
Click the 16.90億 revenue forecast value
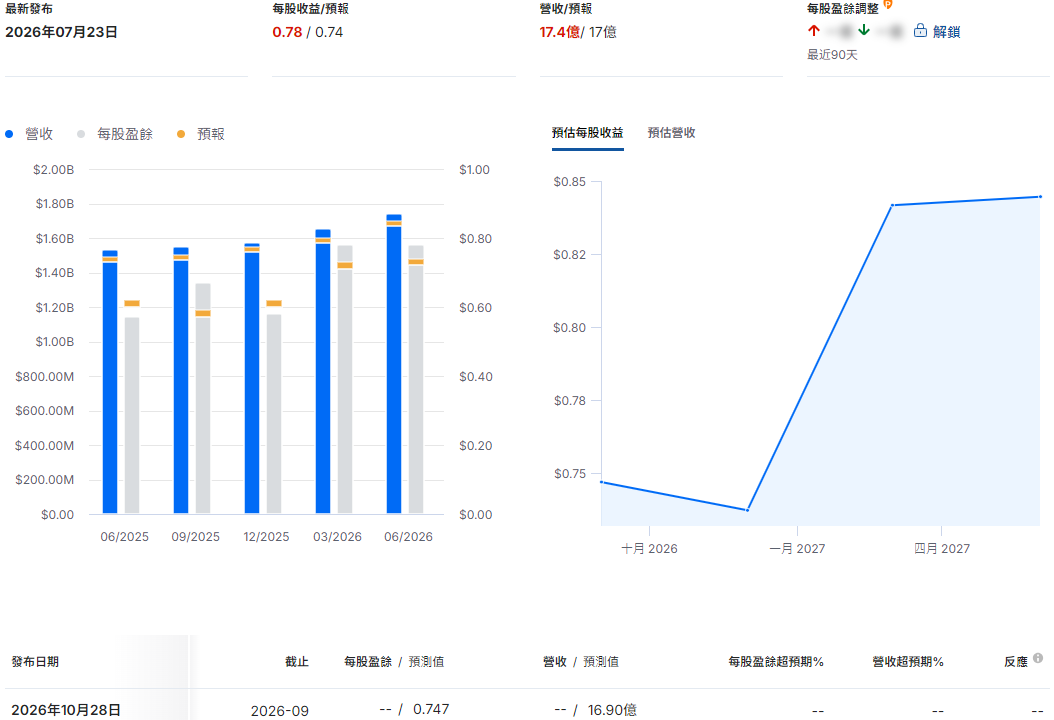tap(612, 710)
